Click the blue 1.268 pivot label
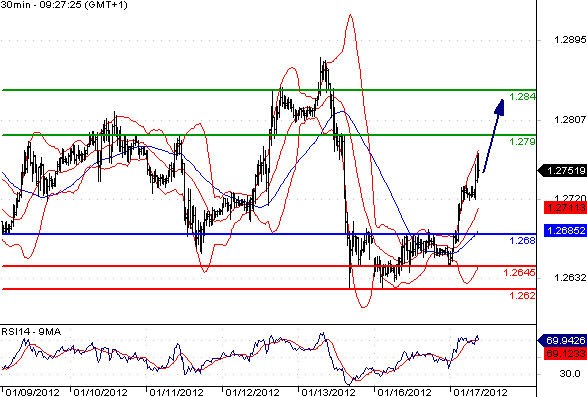The width and height of the screenshot is (587, 397). [x=522, y=240]
